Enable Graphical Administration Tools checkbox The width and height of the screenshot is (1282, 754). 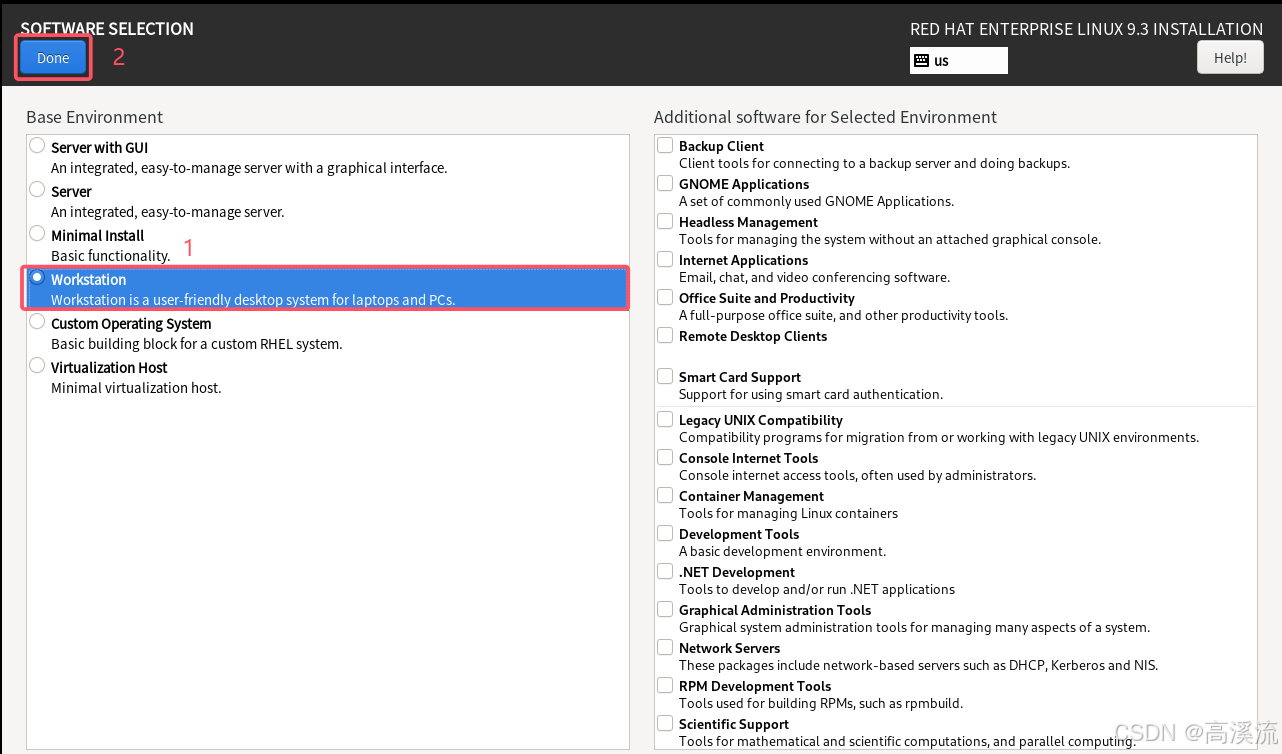[x=665, y=609]
